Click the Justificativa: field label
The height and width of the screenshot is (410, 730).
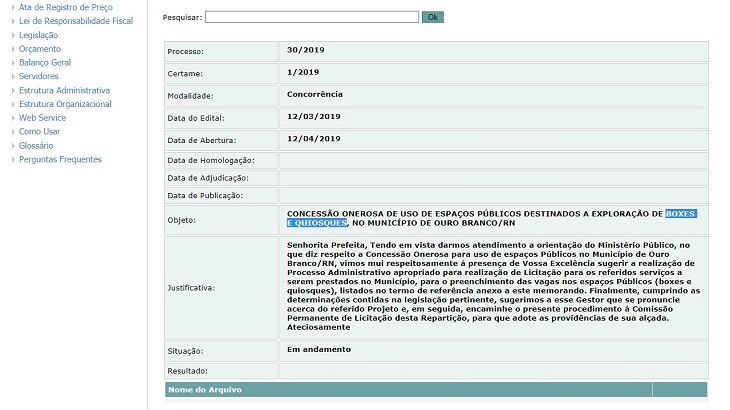191,288
